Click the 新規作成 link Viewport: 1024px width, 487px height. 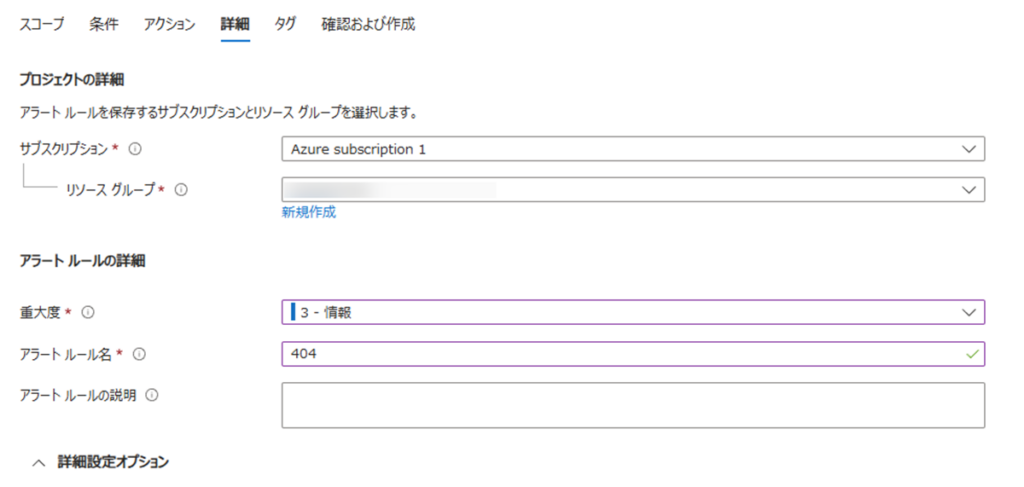click(x=309, y=212)
